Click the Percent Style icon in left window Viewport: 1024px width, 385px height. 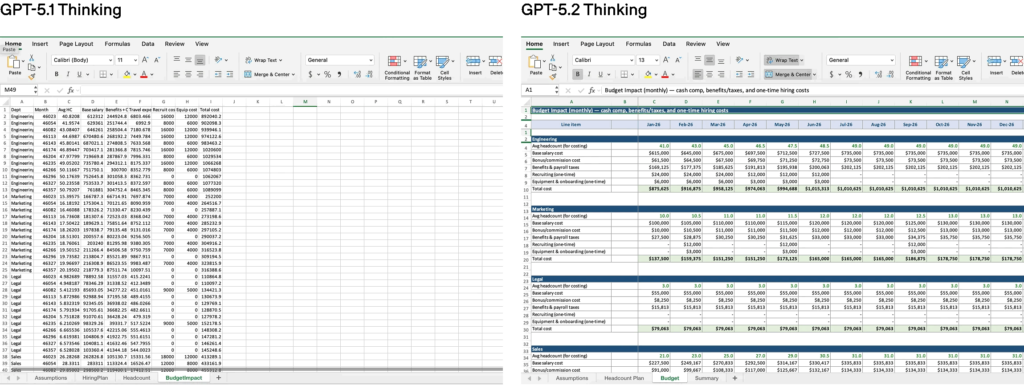click(x=327, y=74)
